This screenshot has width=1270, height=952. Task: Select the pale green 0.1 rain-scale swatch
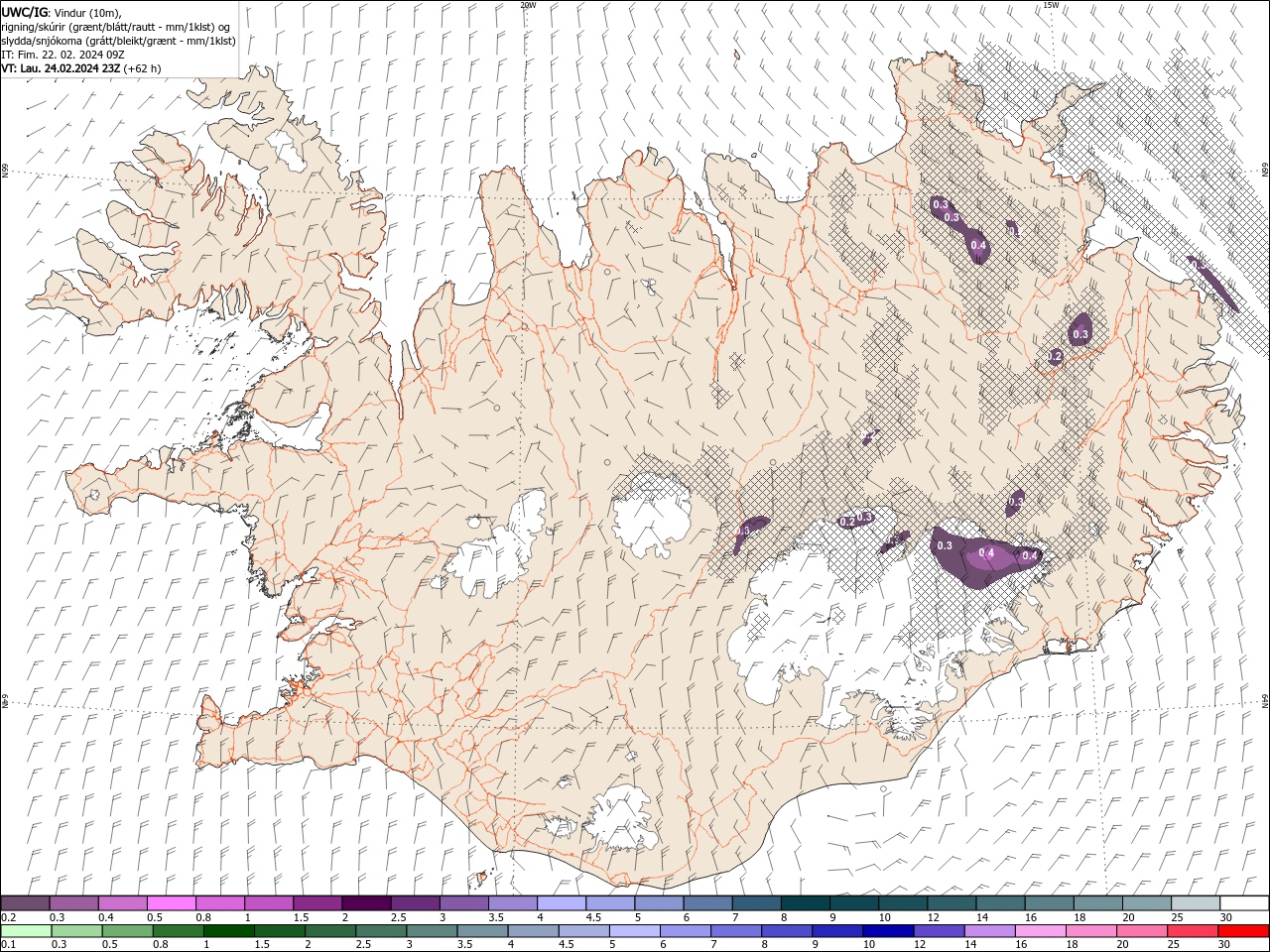tap(27, 931)
